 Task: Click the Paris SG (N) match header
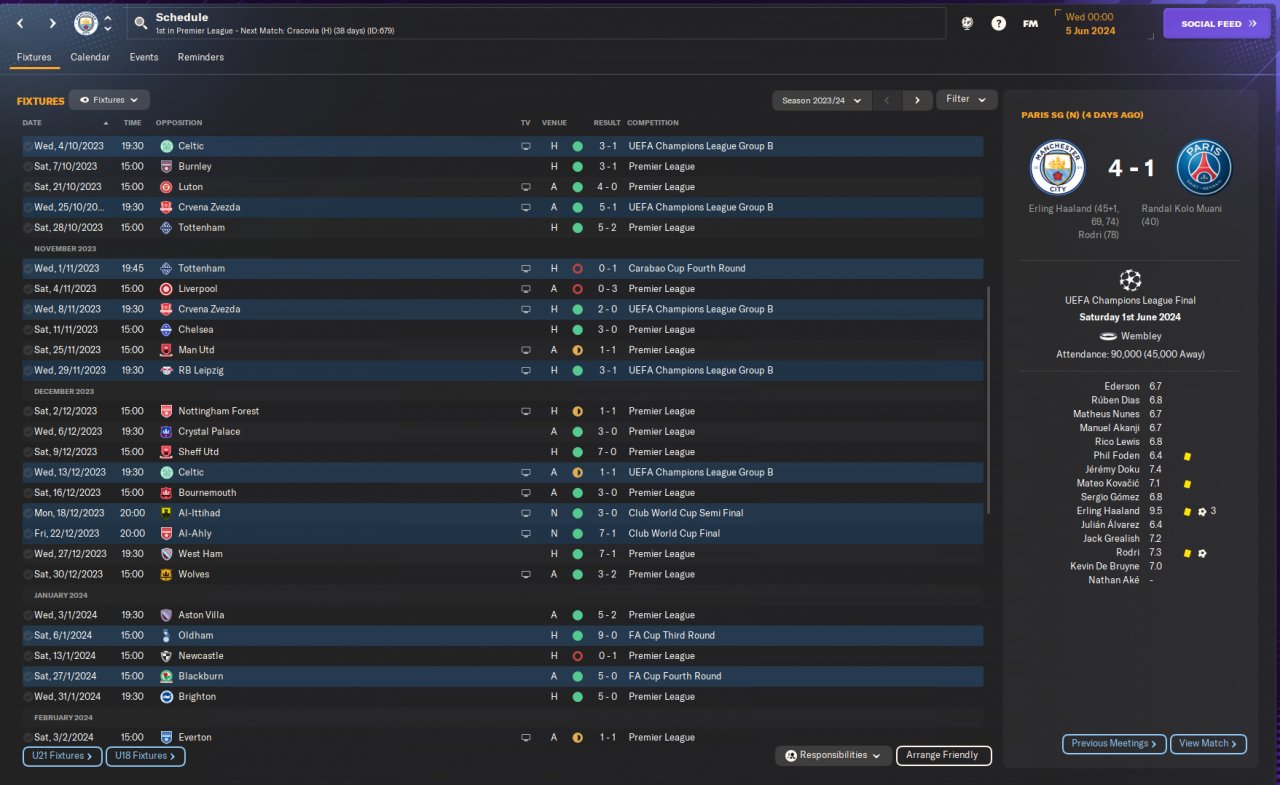coord(1082,115)
